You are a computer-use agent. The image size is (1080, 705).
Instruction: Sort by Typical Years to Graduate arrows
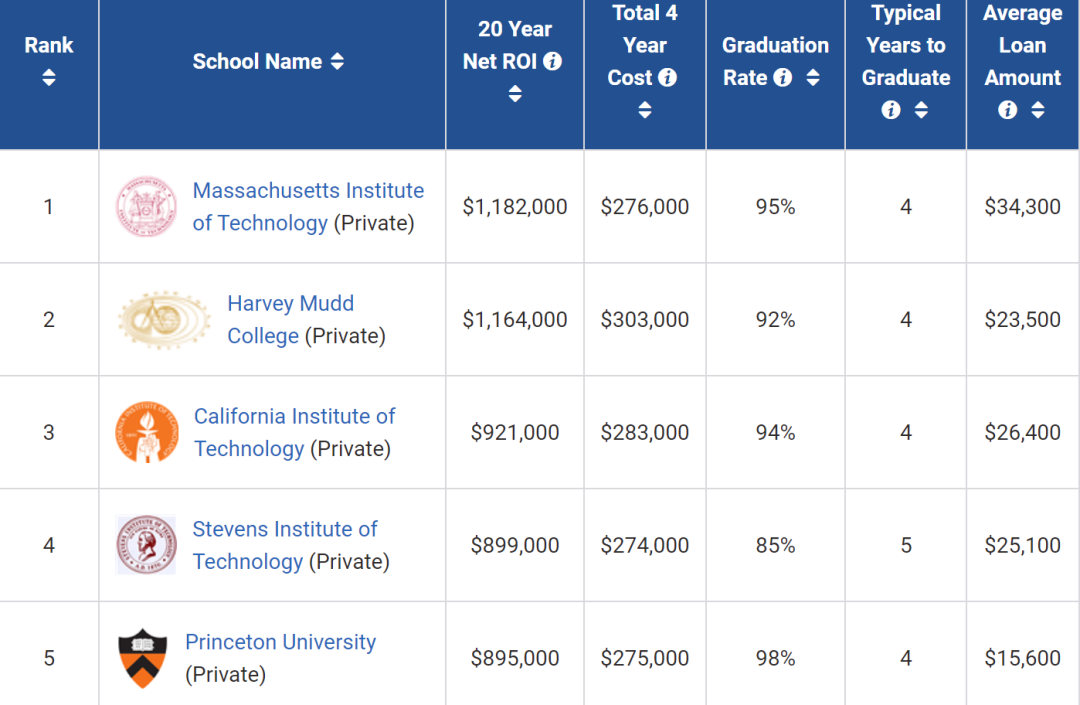click(x=921, y=110)
